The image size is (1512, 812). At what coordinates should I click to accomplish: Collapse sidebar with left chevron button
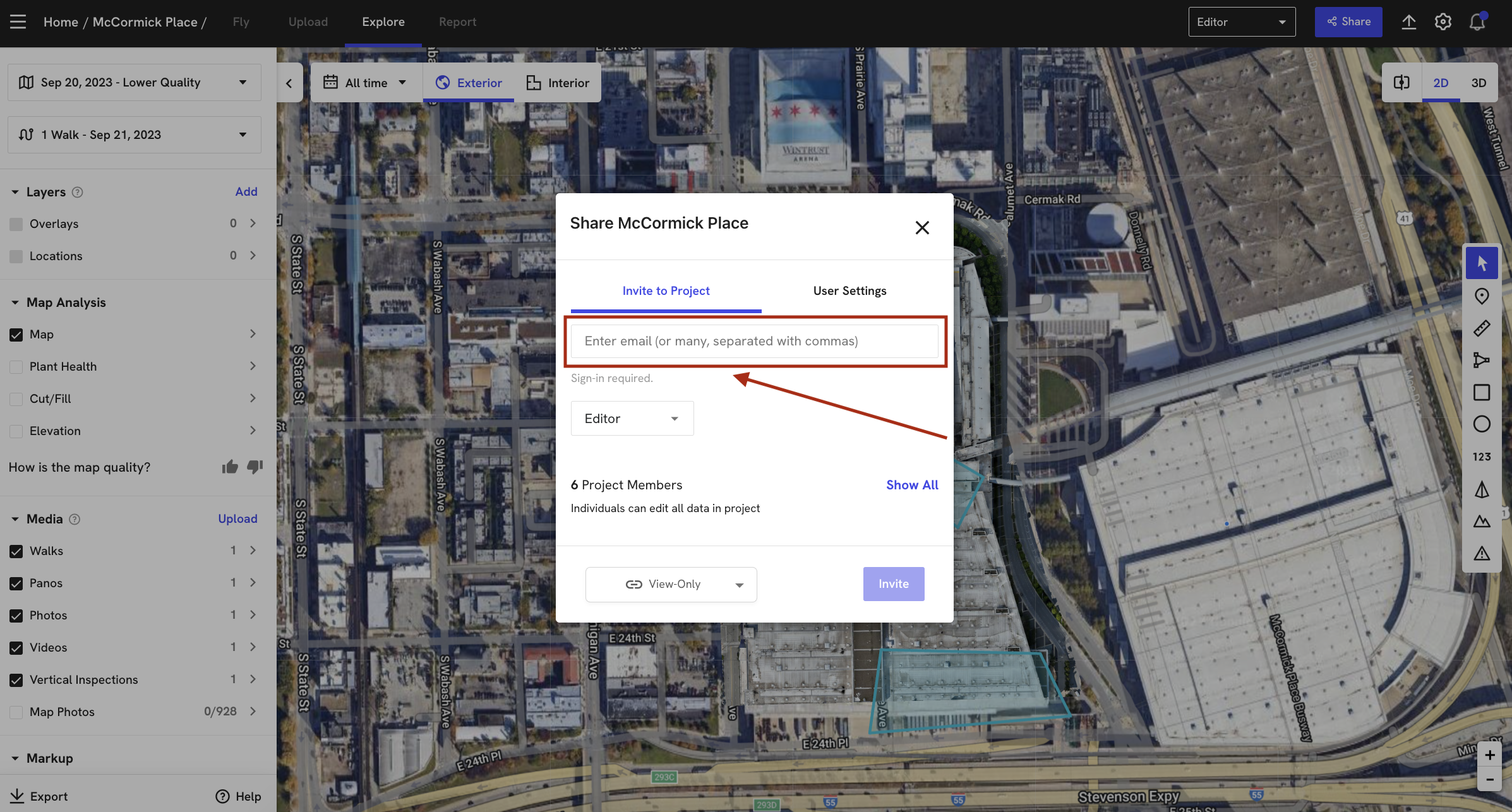[289, 83]
